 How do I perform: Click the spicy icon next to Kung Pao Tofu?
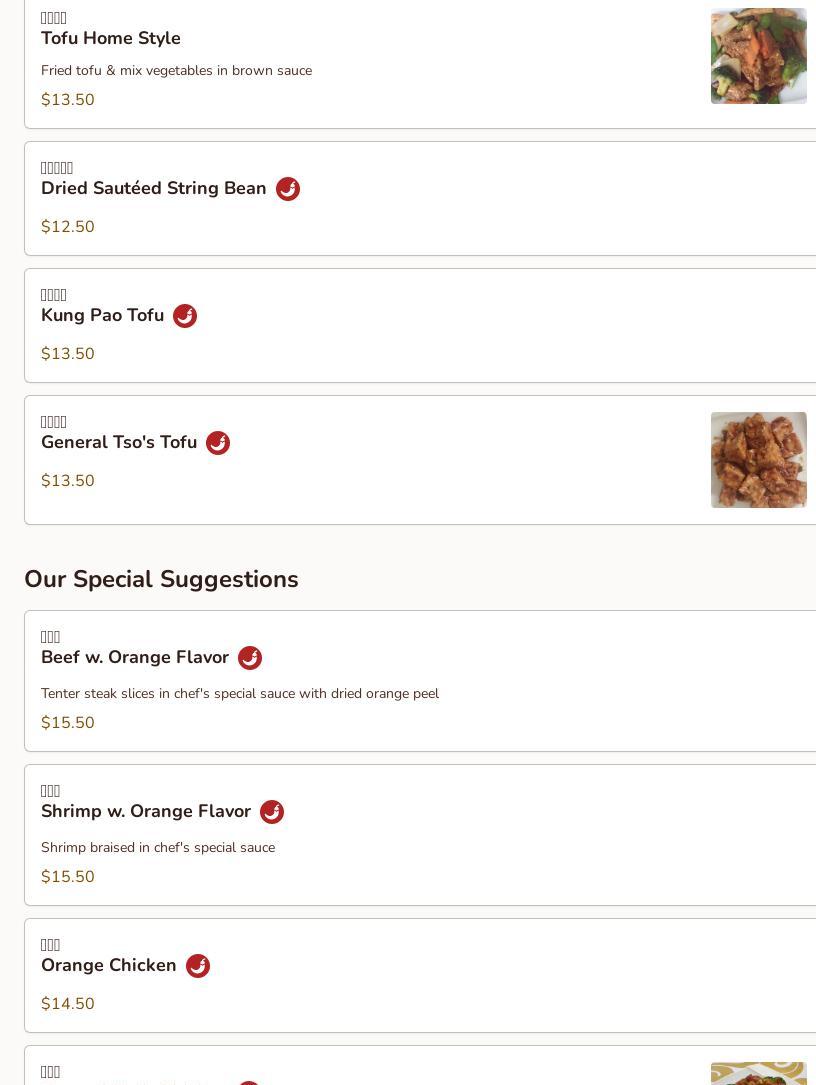coord(185,316)
